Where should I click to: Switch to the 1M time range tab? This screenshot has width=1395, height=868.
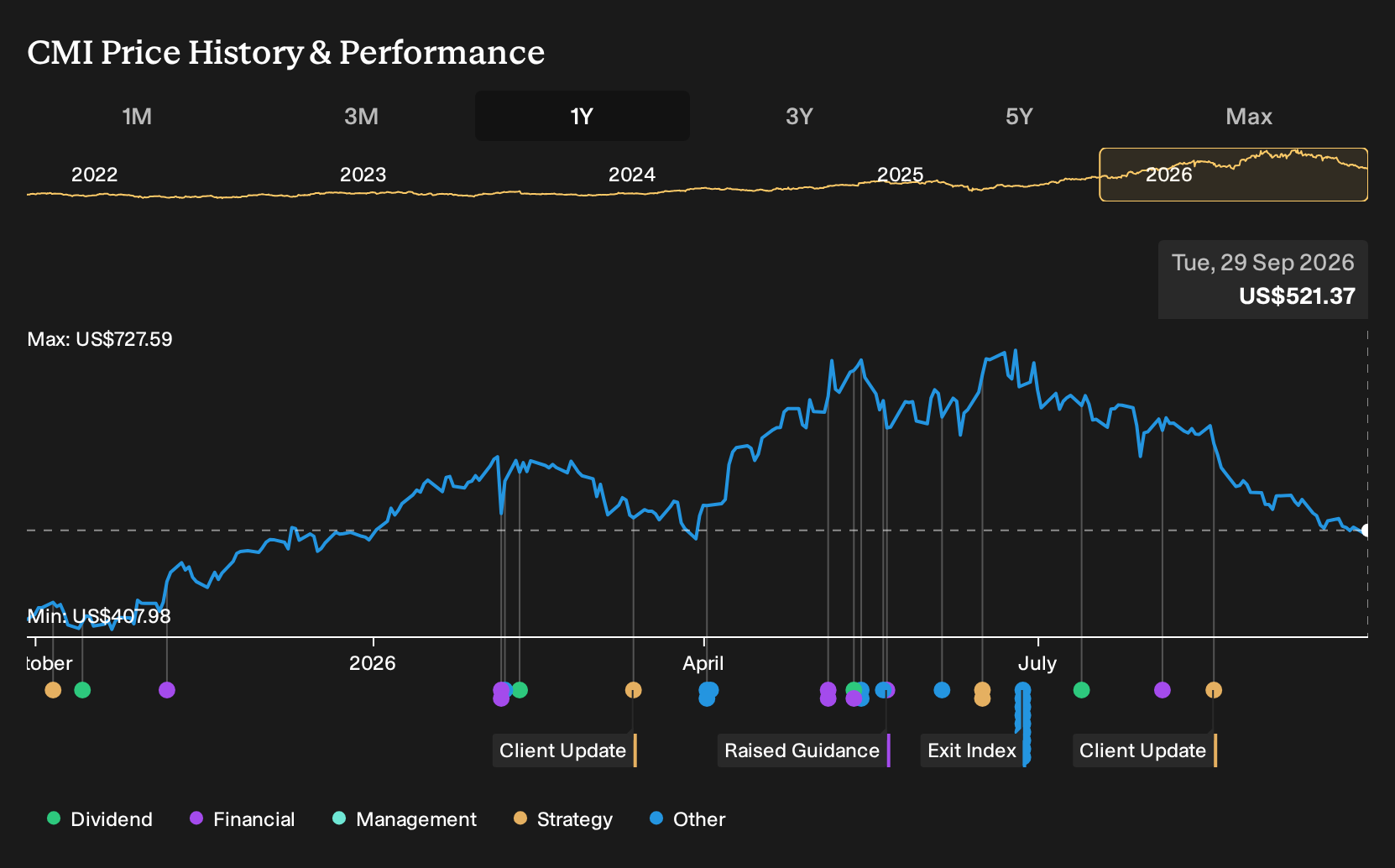[x=137, y=116]
